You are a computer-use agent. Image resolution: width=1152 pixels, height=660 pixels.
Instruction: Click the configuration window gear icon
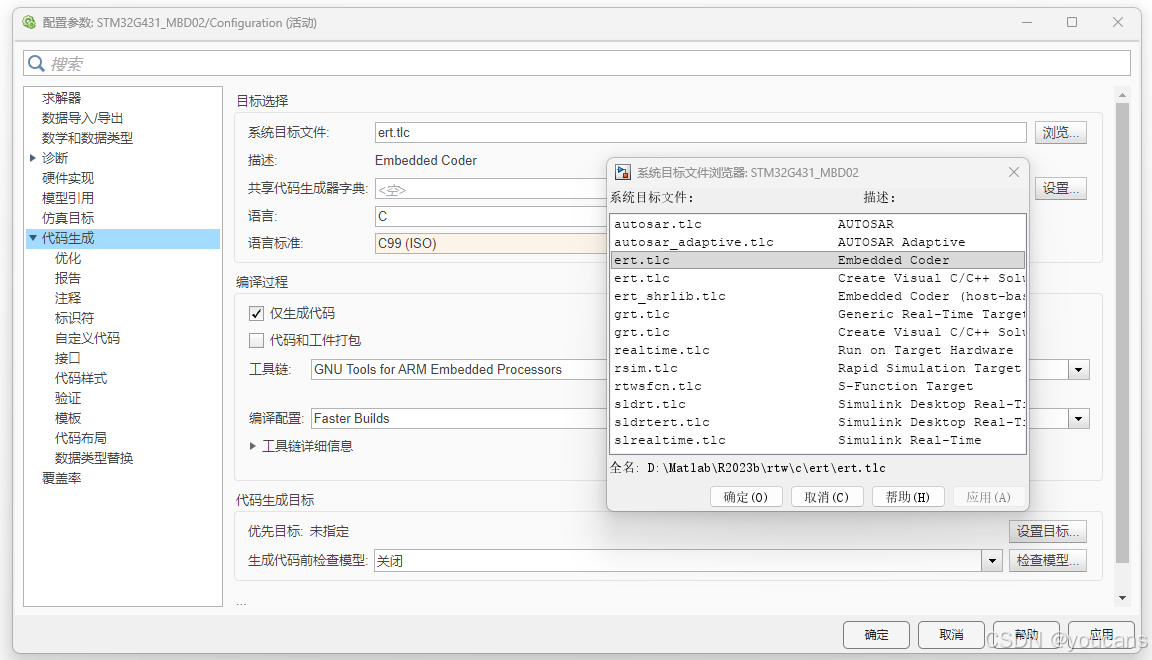[x=29, y=22]
